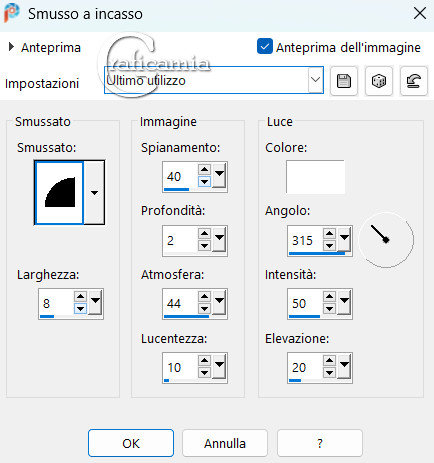
Task: Increase Spianamento with the up arrow
Action: coord(204,169)
